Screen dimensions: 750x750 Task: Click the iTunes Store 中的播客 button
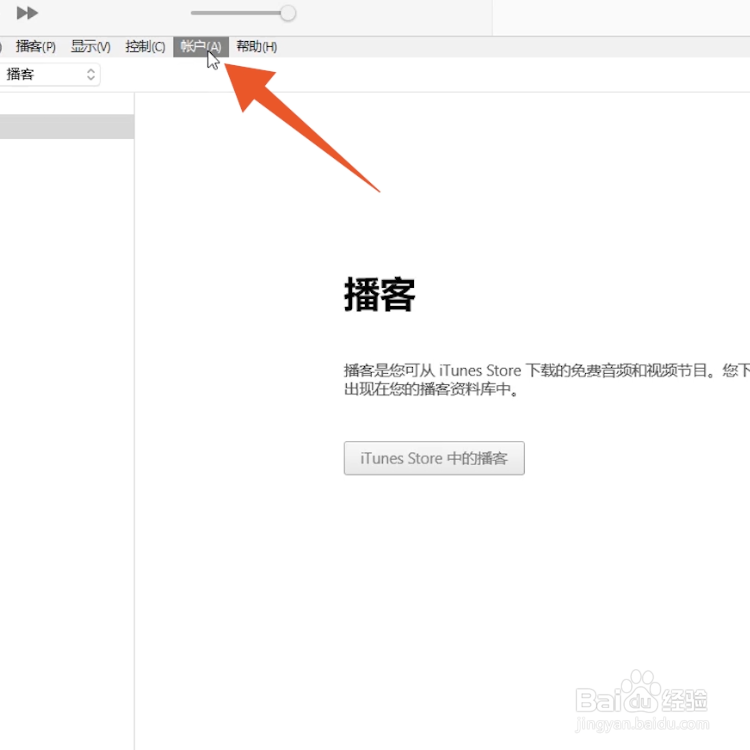pos(434,458)
